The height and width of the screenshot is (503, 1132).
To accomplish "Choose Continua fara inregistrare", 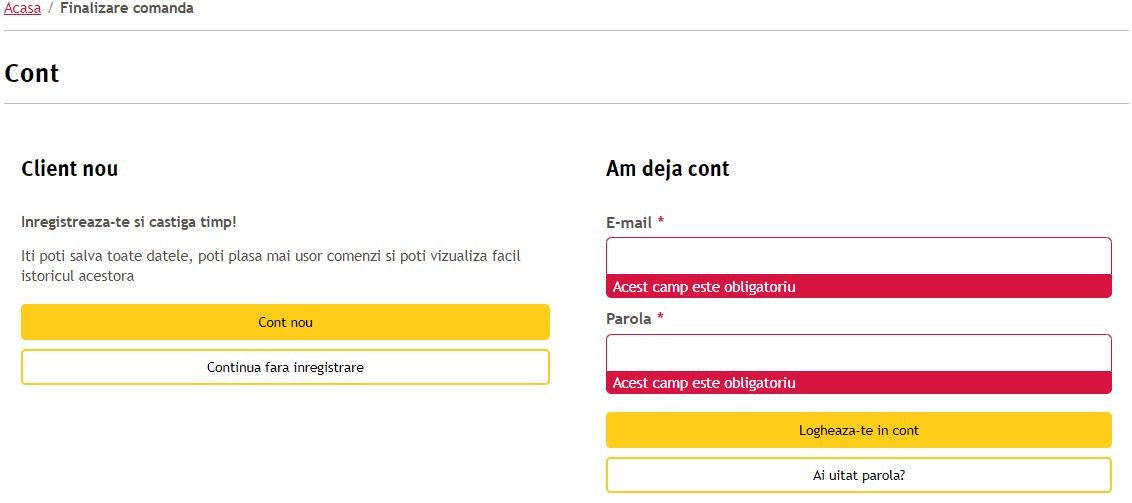I will [x=285, y=367].
